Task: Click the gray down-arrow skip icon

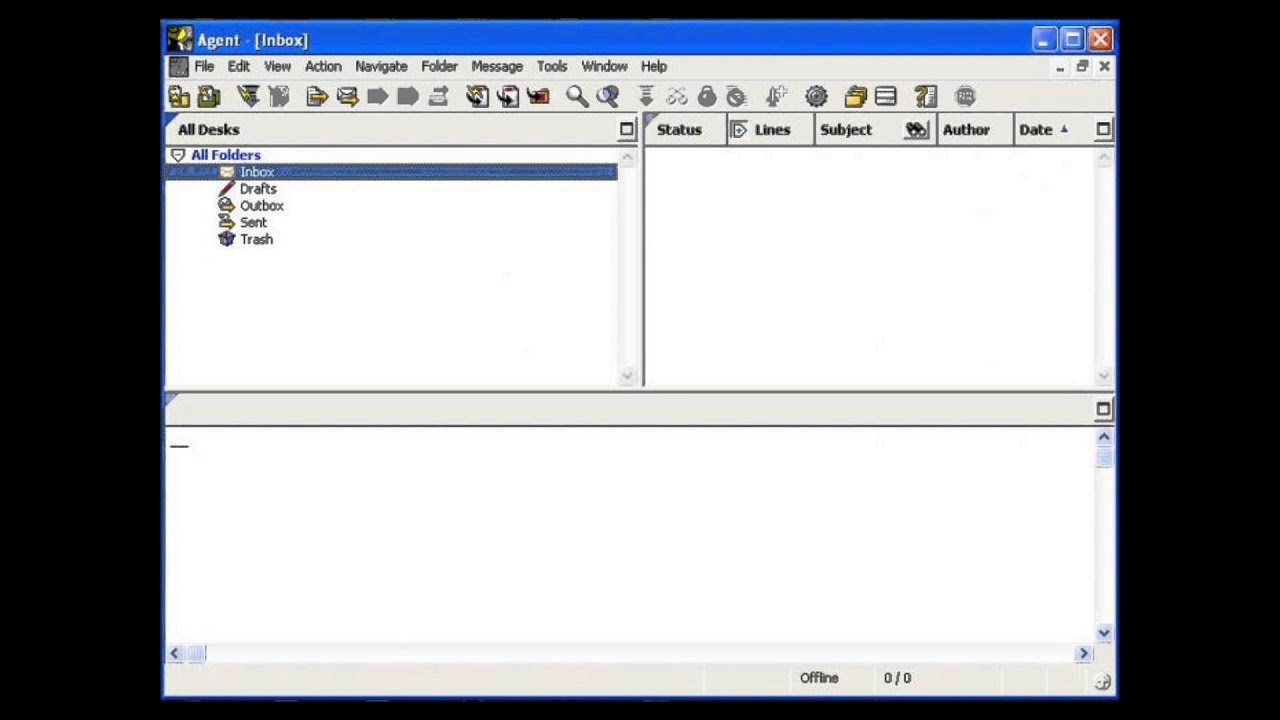Action: (x=646, y=97)
